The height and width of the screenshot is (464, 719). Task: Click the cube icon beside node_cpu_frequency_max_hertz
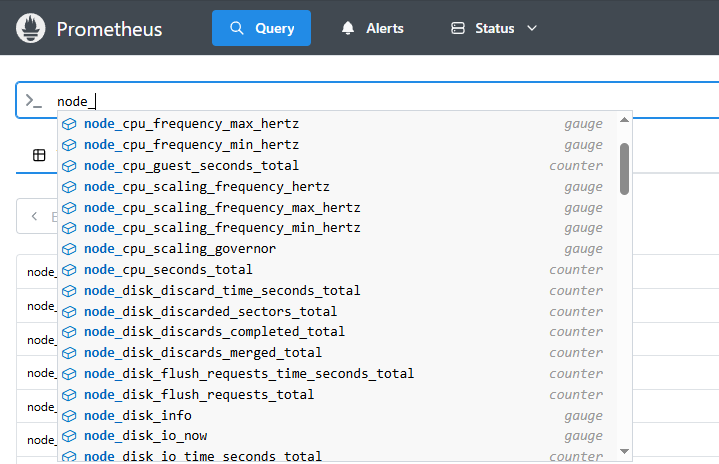(x=70, y=124)
